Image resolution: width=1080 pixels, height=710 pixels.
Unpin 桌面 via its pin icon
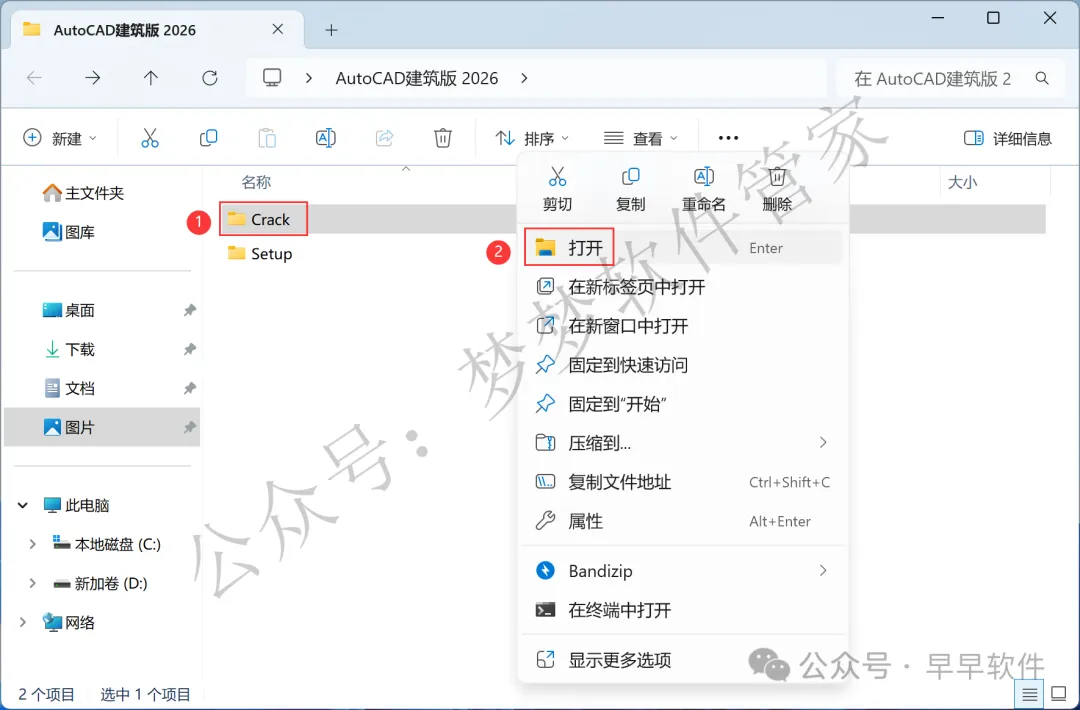click(x=189, y=310)
